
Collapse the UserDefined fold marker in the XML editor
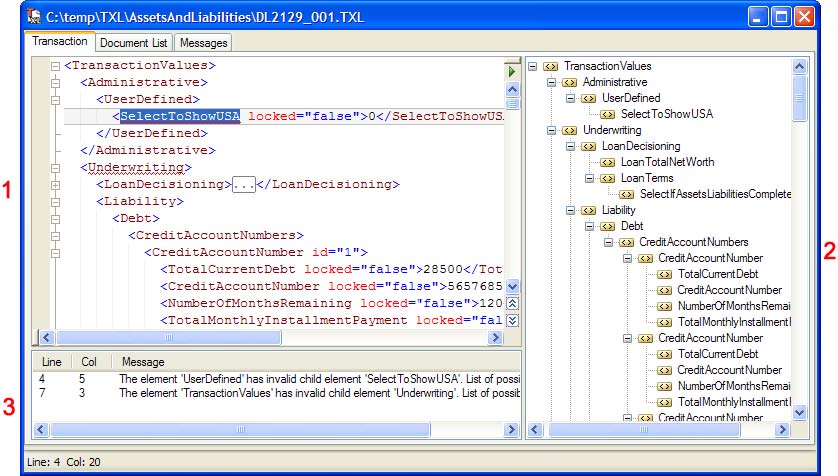tap(55, 100)
